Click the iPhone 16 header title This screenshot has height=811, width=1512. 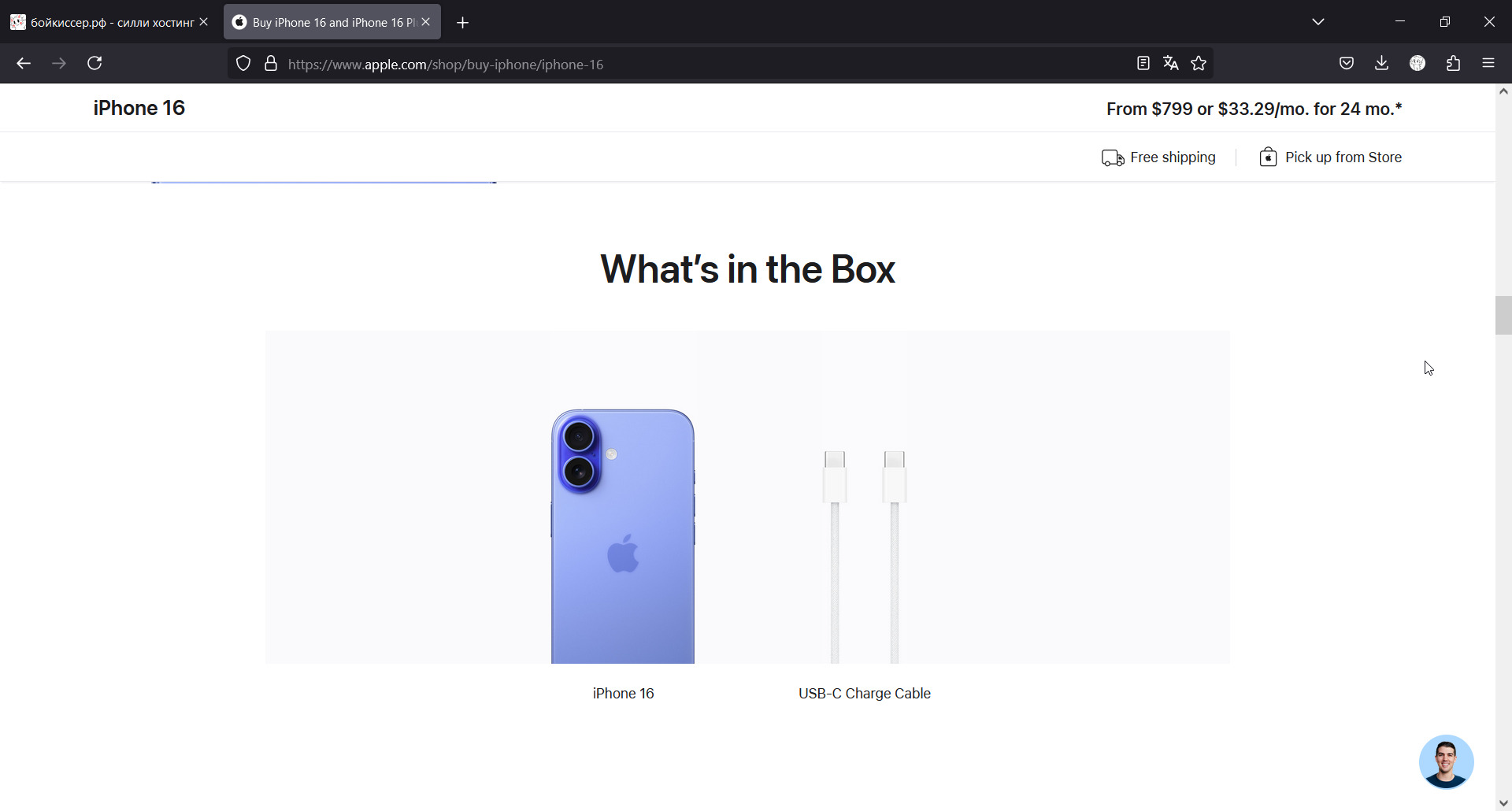coord(139,108)
